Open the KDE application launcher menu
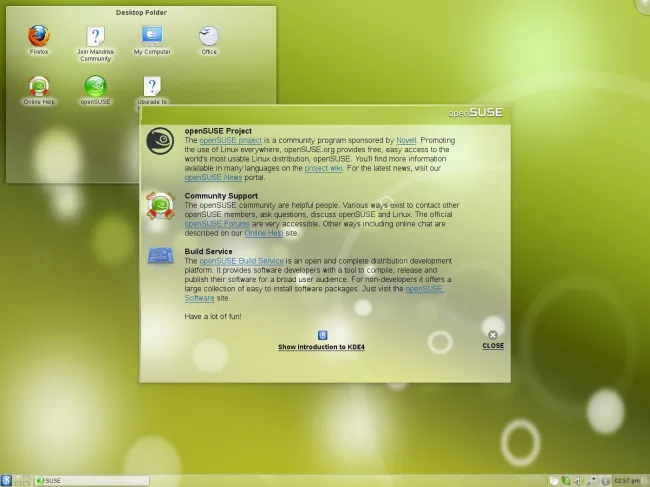 (8, 480)
